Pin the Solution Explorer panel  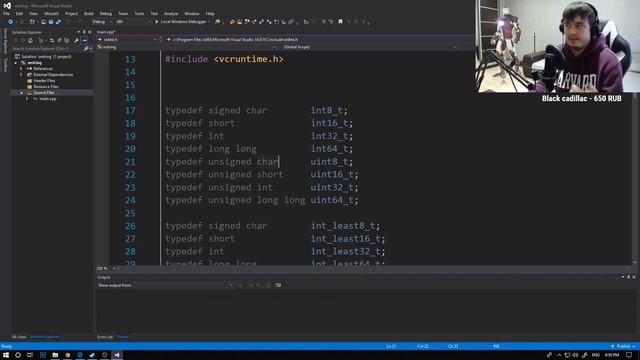[84, 32]
